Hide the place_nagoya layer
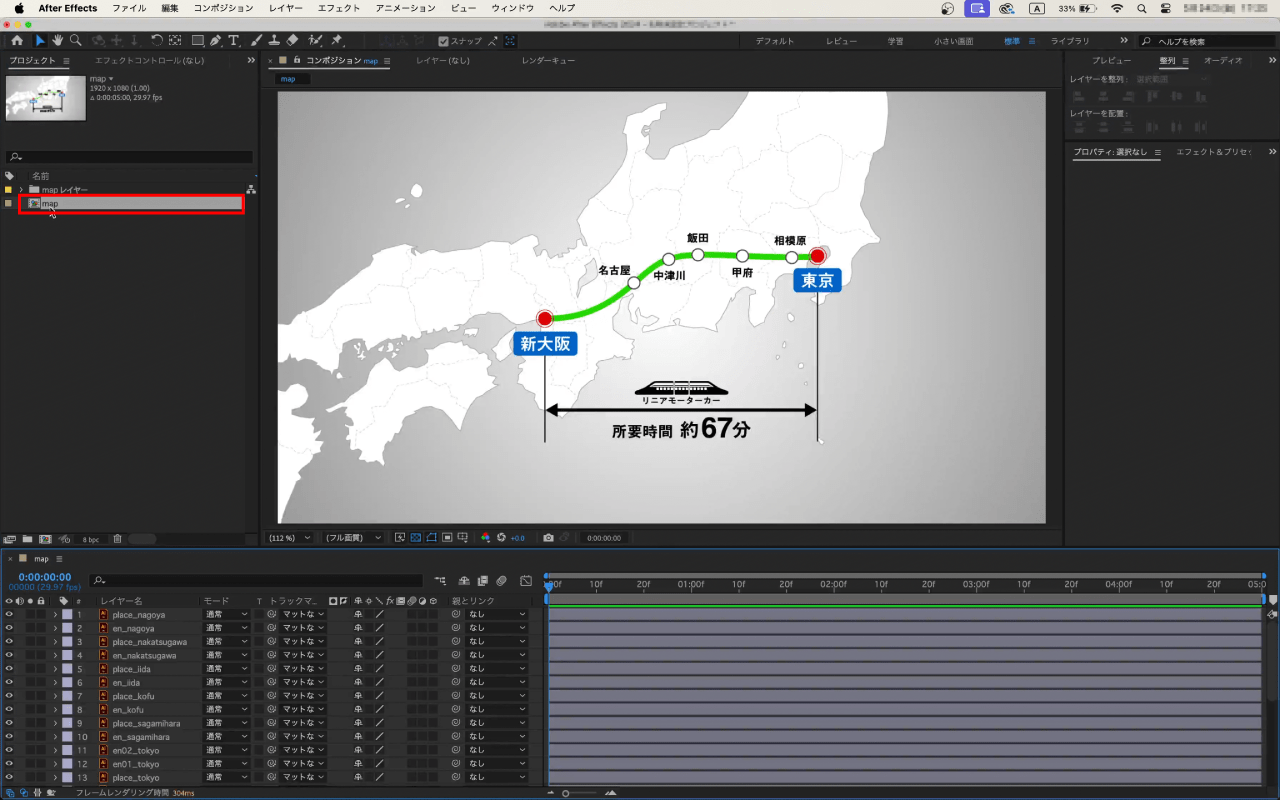 pyautogui.click(x=9, y=615)
